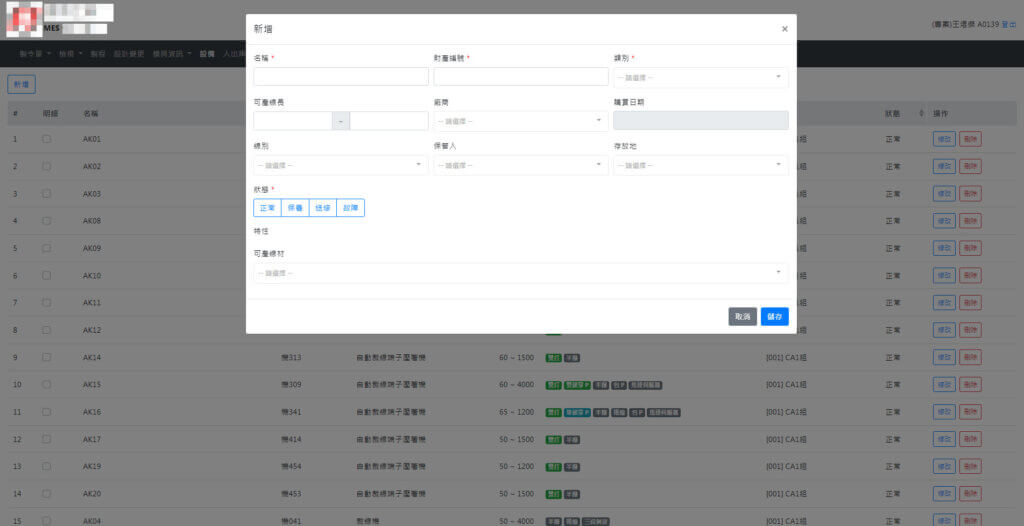Expand the 存放地 dropdown

pyautogui.click(x=700, y=165)
